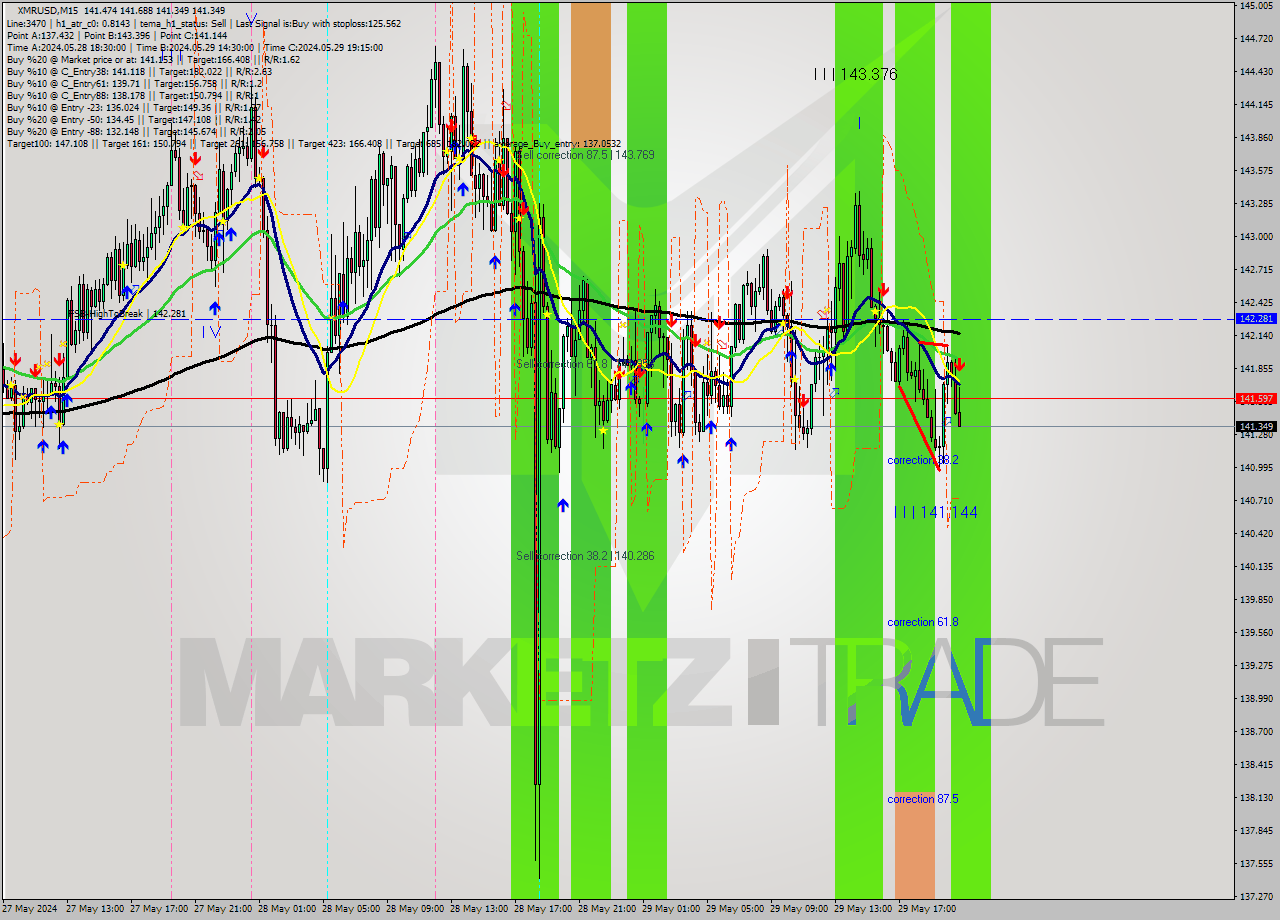
Task: Click 'Buy %10 @ C_Entry38: 141.118' line
Action: tap(139, 71)
